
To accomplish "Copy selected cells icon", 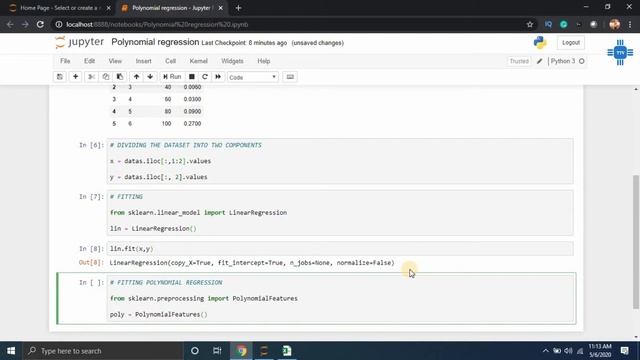I will (106, 77).
